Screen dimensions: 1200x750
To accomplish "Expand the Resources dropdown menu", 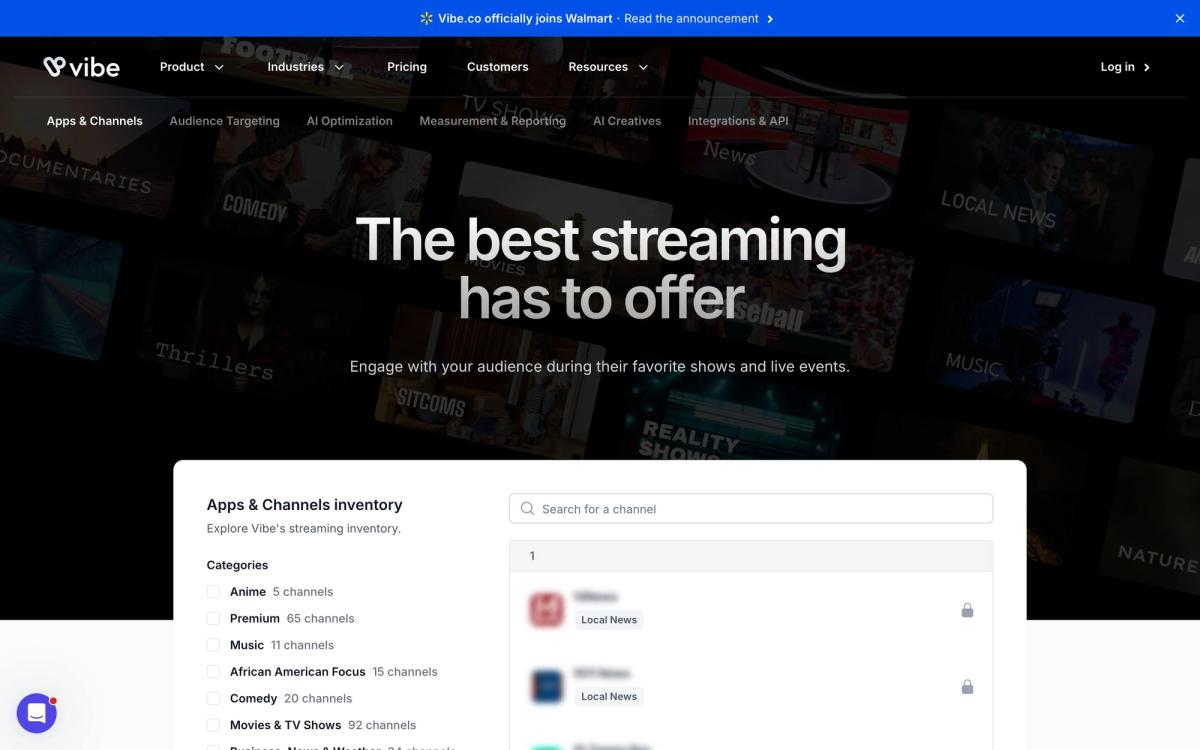I will pos(608,67).
